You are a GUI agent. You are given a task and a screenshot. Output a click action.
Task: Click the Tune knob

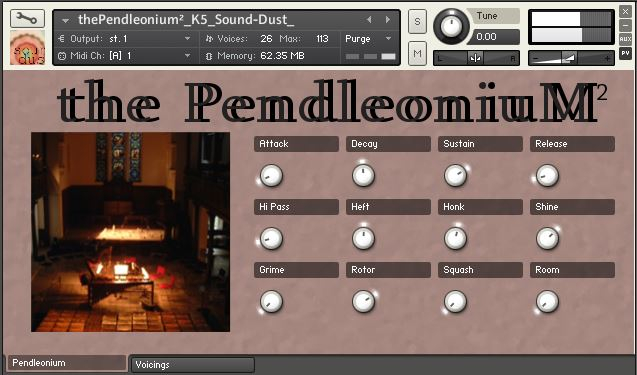point(451,26)
